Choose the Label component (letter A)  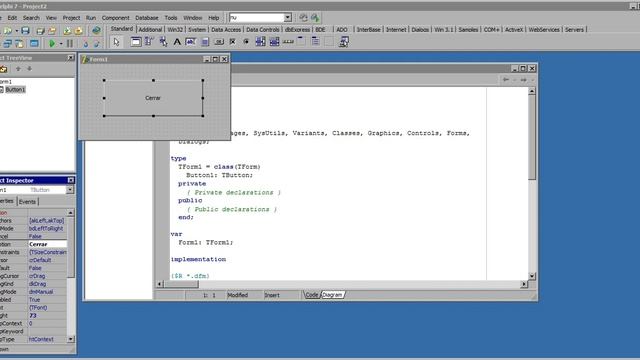(x=177, y=42)
